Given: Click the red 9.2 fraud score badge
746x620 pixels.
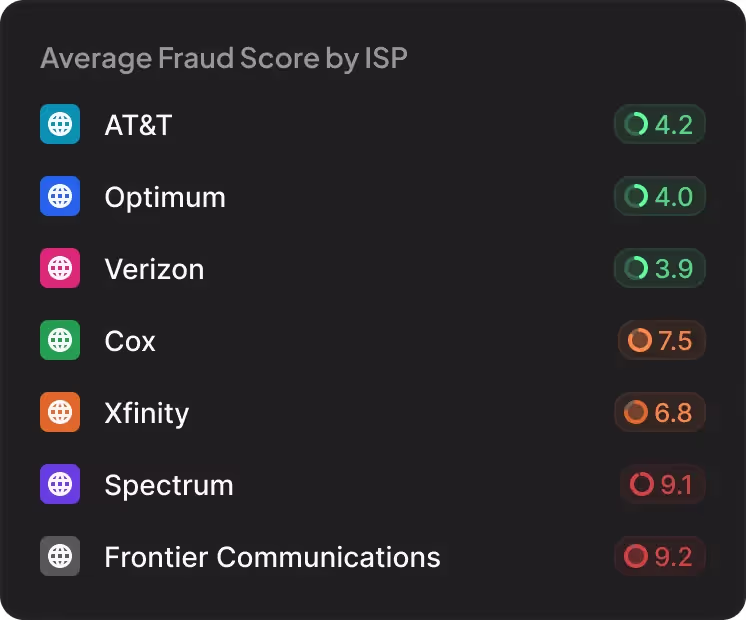Looking at the screenshot, I should pyautogui.click(x=660, y=557).
